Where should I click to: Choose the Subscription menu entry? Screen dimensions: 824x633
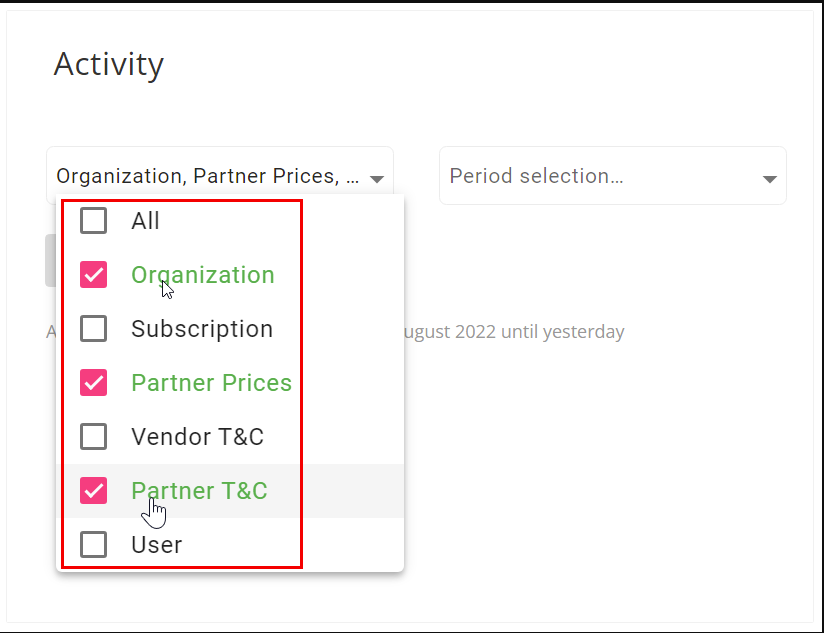pos(202,329)
